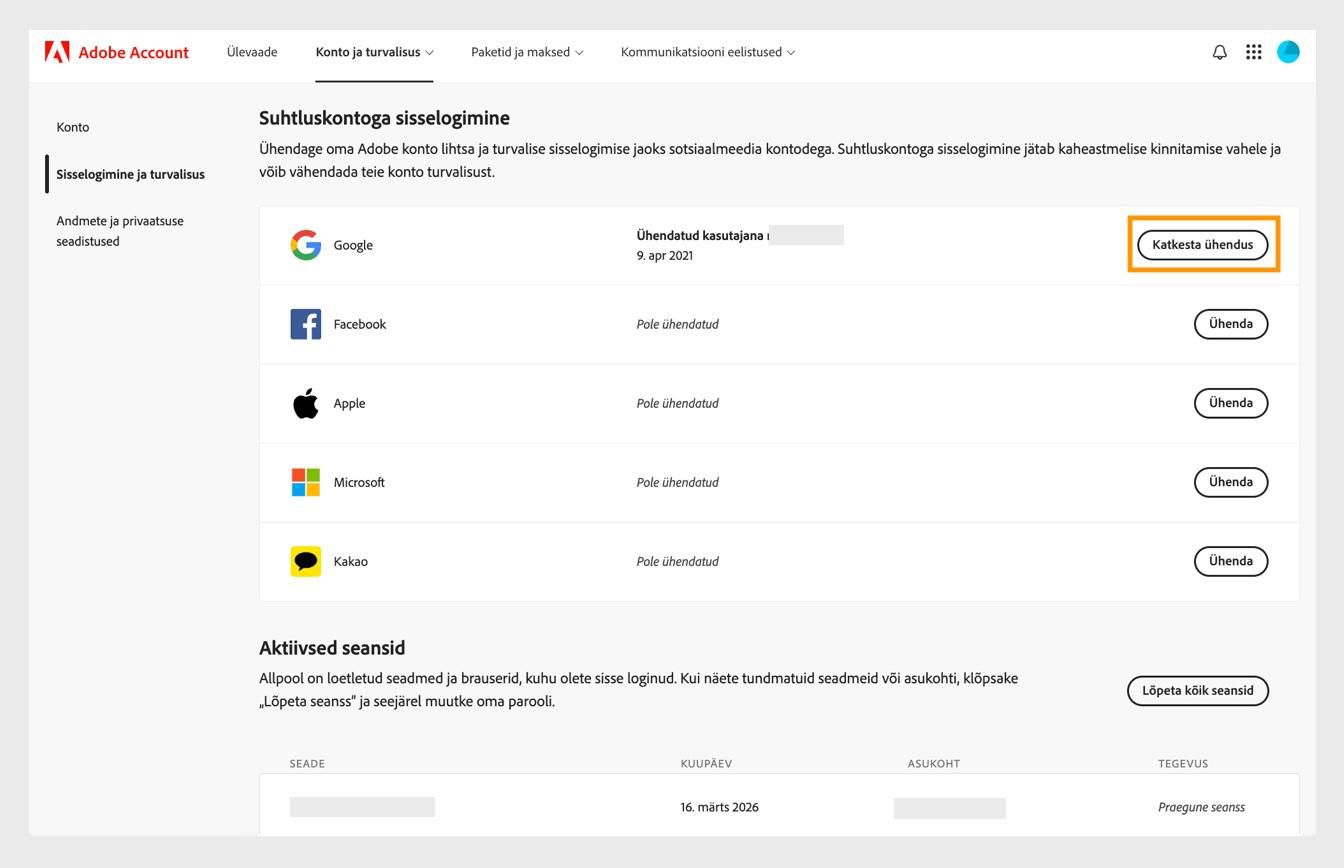Open the Paketid ja maksed dropdown
The image size is (1344, 868).
coord(526,52)
